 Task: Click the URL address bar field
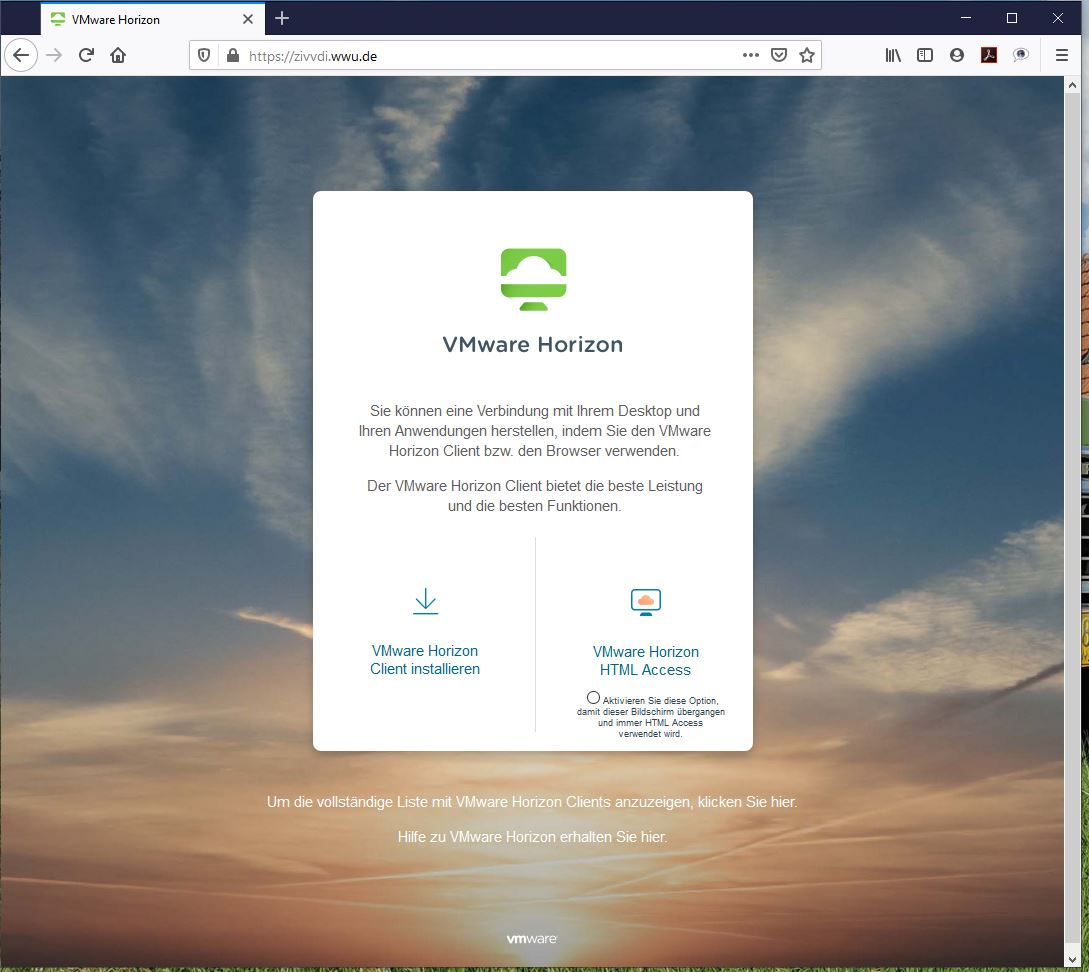[480, 56]
